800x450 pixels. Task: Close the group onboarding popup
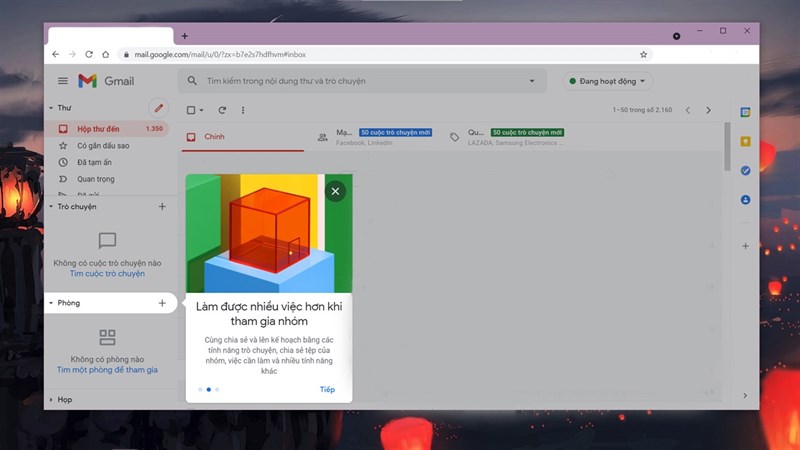click(x=335, y=191)
